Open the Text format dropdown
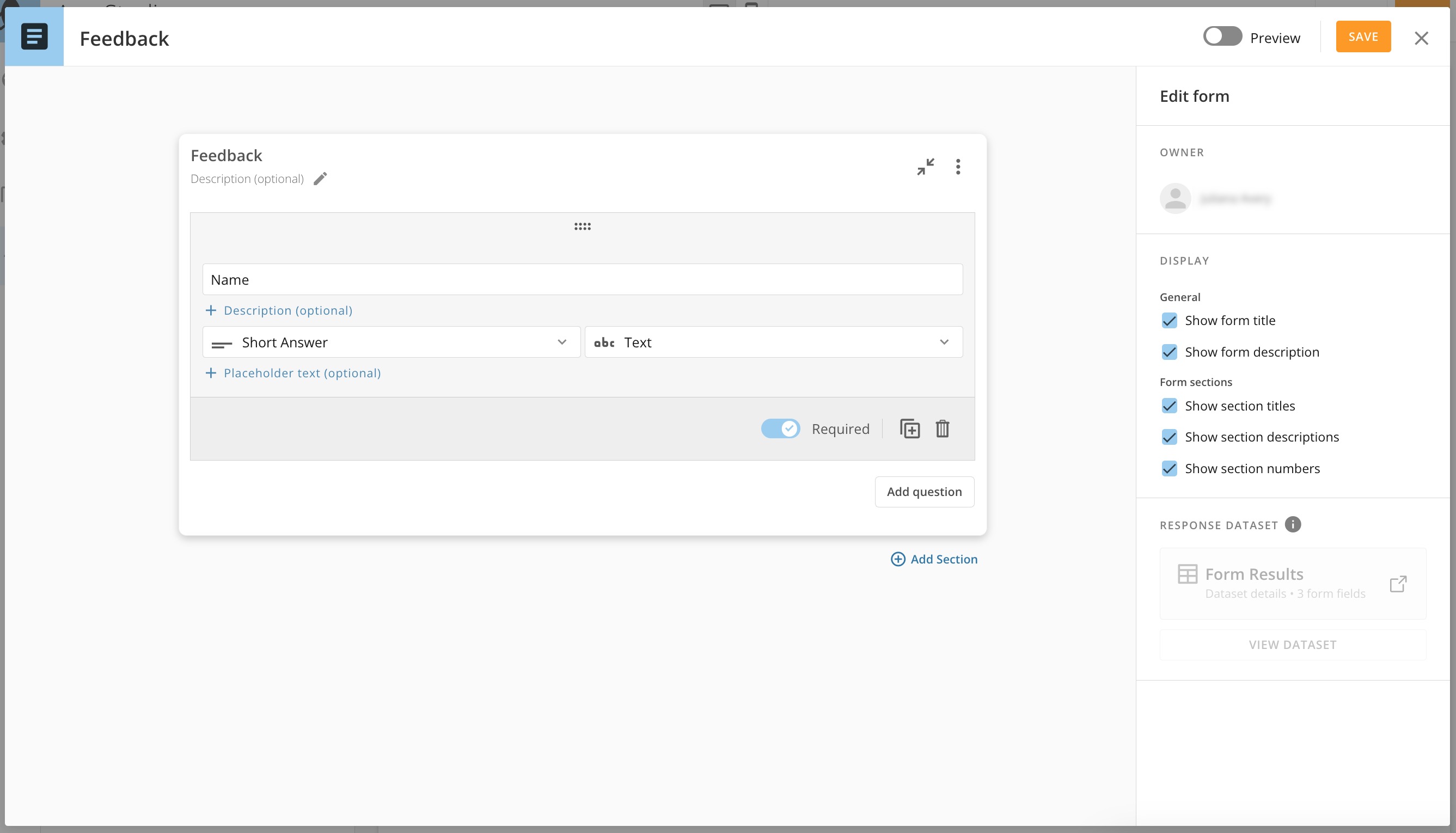This screenshot has height=833, width=1456. [774, 342]
